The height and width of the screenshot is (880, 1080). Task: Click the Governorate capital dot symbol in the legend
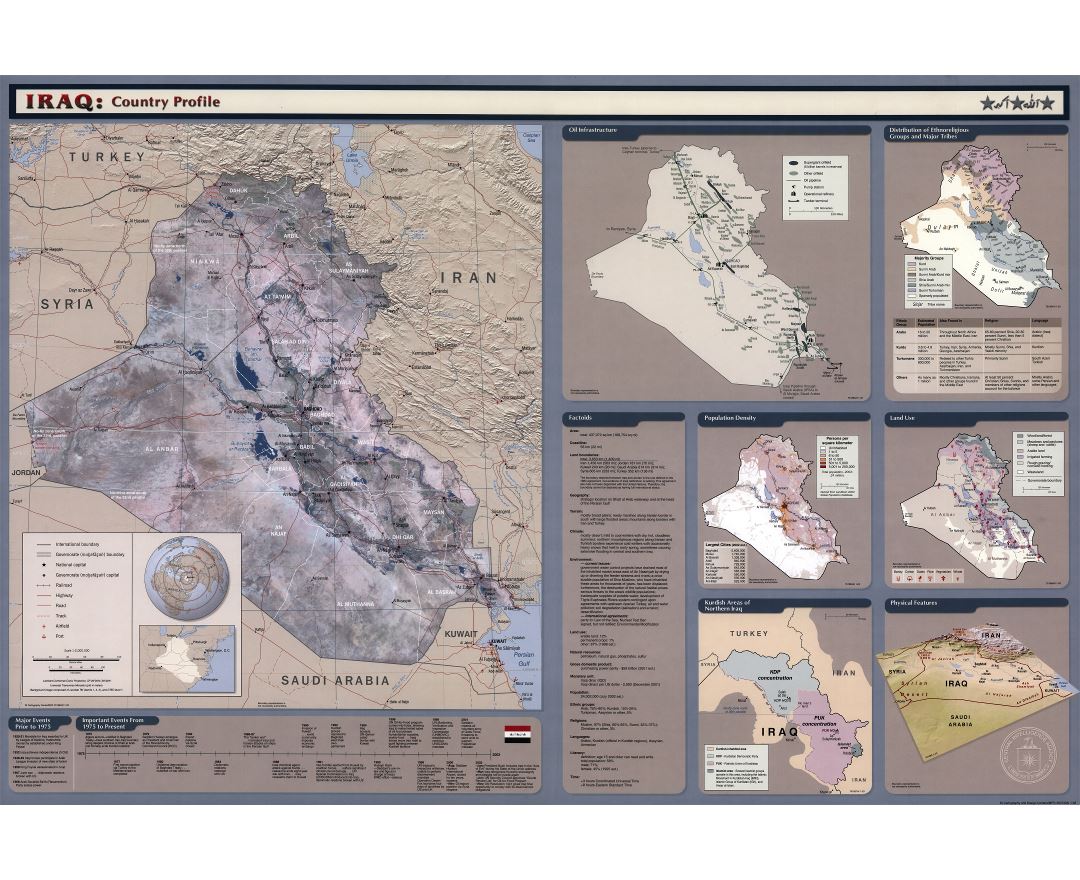pyautogui.click(x=44, y=574)
